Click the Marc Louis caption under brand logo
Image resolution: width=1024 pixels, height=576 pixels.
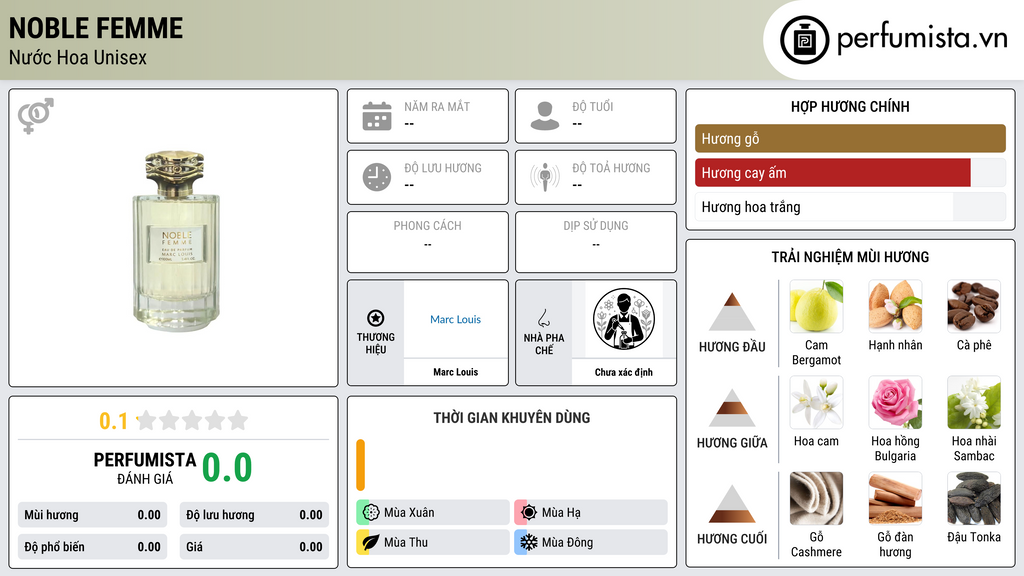coord(455,372)
